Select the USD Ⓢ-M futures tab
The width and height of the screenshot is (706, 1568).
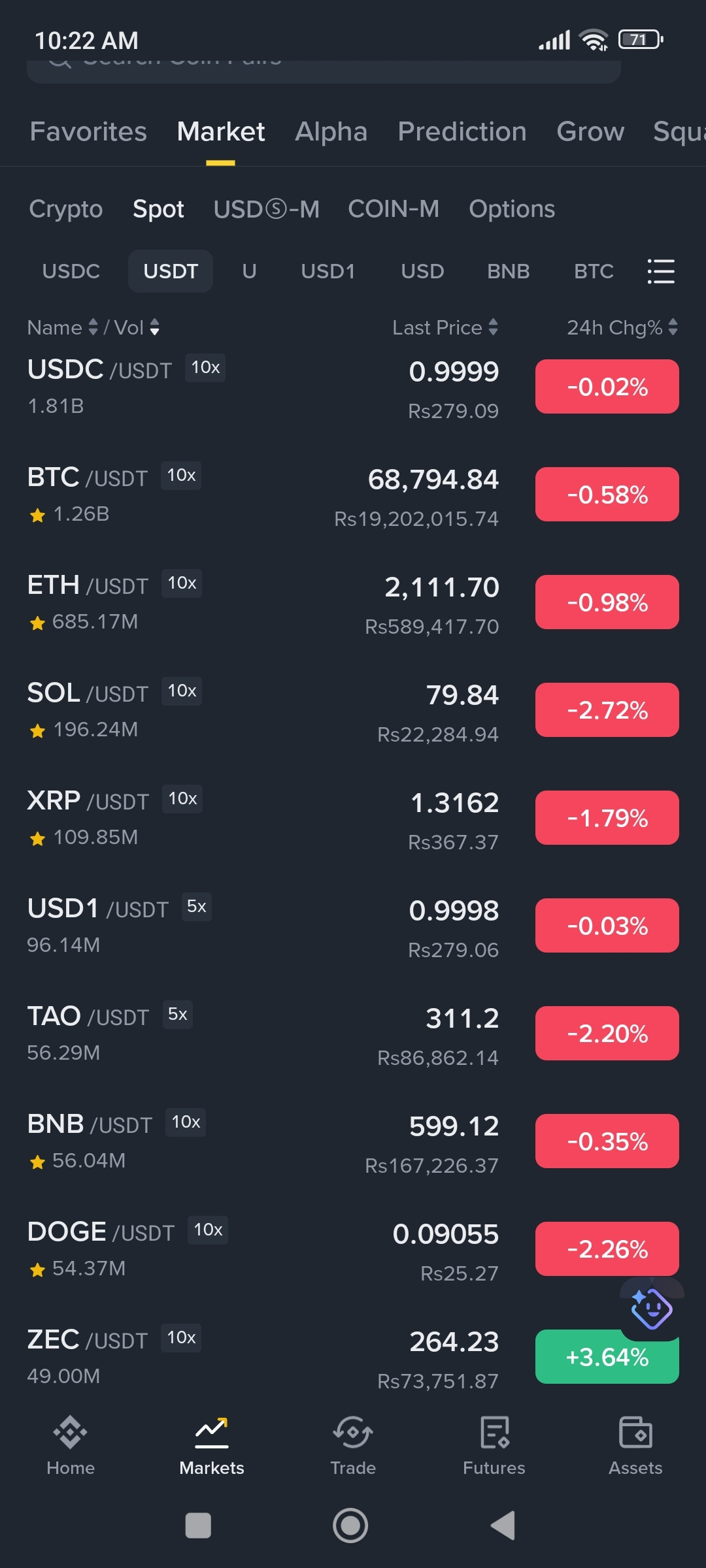266,209
